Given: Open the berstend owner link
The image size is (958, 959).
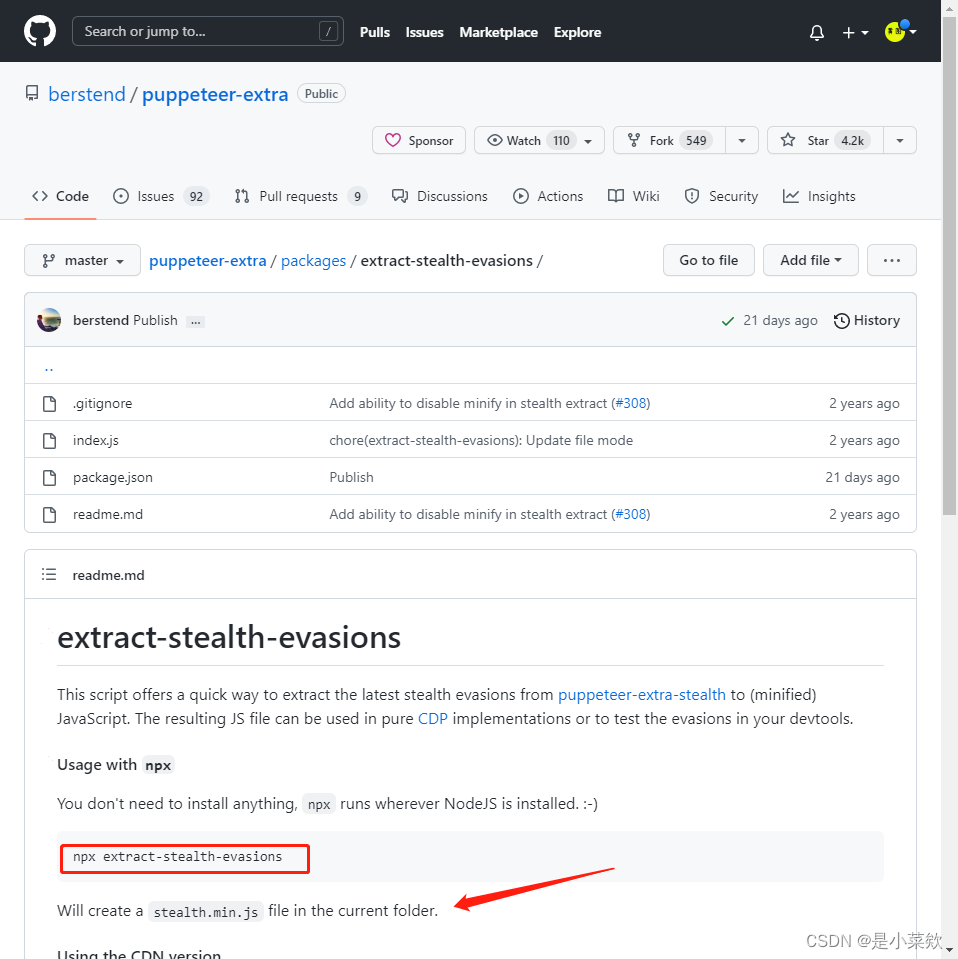Looking at the screenshot, I should point(87,94).
